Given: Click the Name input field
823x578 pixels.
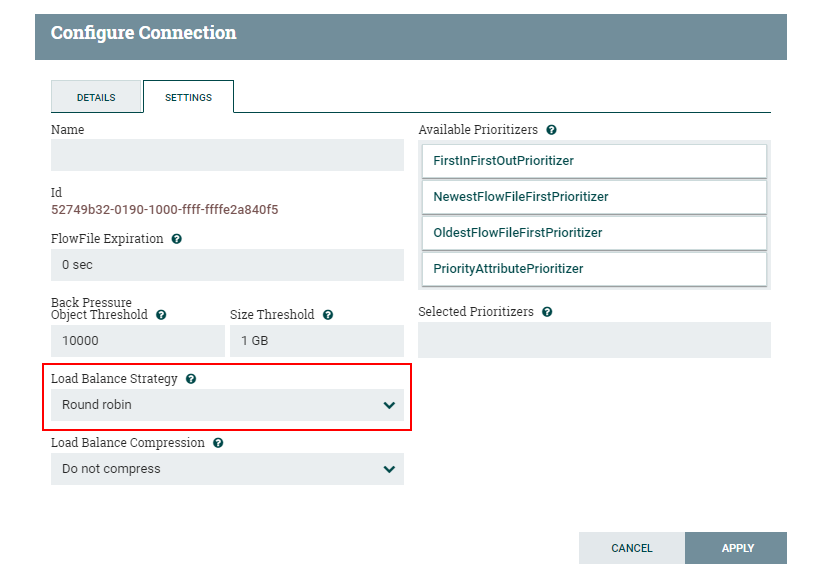Looking at the screenshot, I should pos(227,155).
